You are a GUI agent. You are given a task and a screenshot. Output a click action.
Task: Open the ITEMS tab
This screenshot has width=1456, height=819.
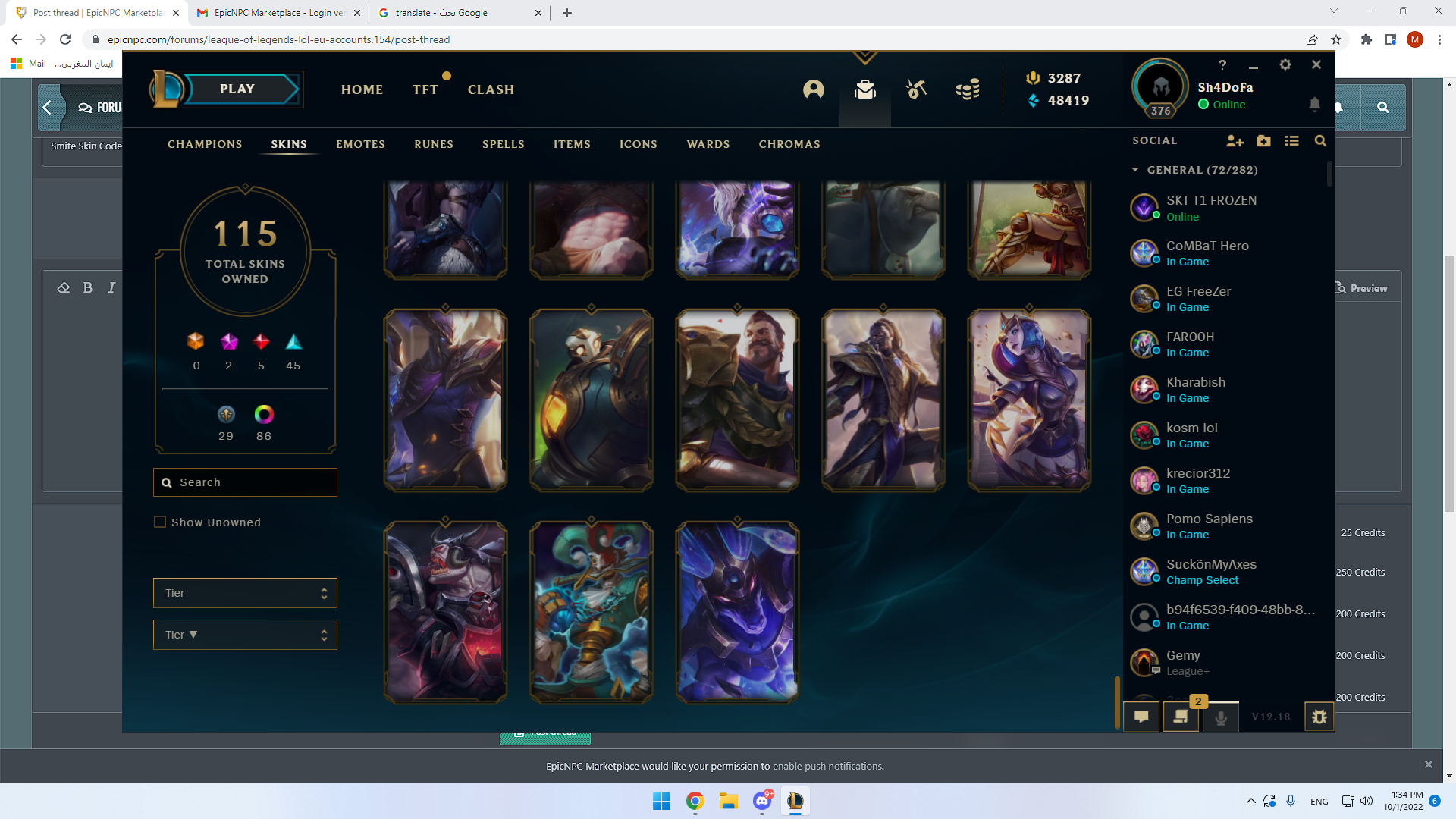coord(572,144)
